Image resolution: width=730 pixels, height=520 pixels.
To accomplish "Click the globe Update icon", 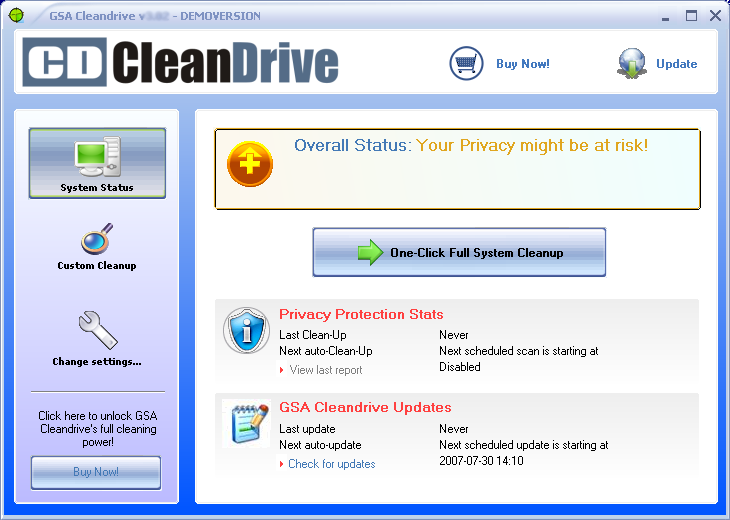I will coord(632,63).
